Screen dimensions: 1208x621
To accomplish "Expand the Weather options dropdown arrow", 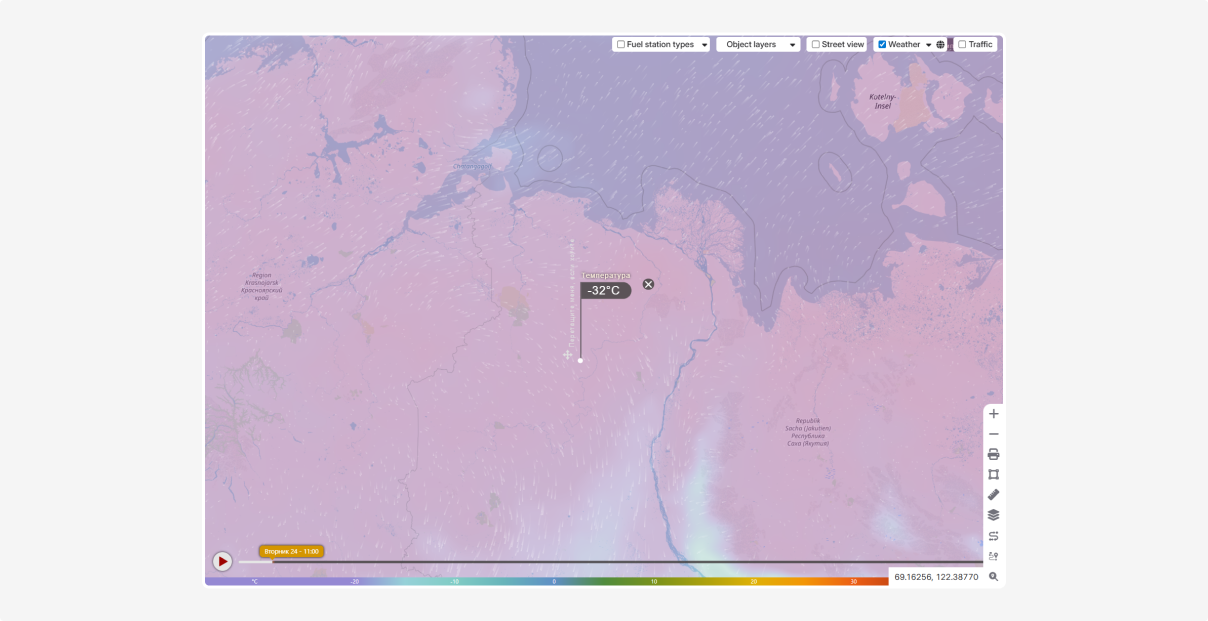I will click(x=928, y=45).
